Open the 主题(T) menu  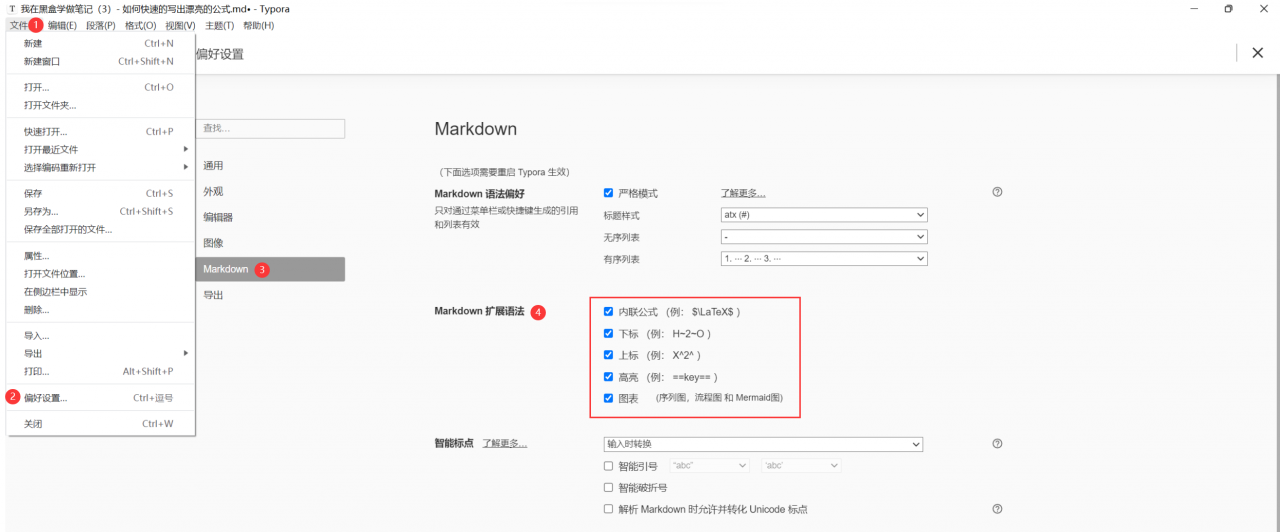(218, 25)
